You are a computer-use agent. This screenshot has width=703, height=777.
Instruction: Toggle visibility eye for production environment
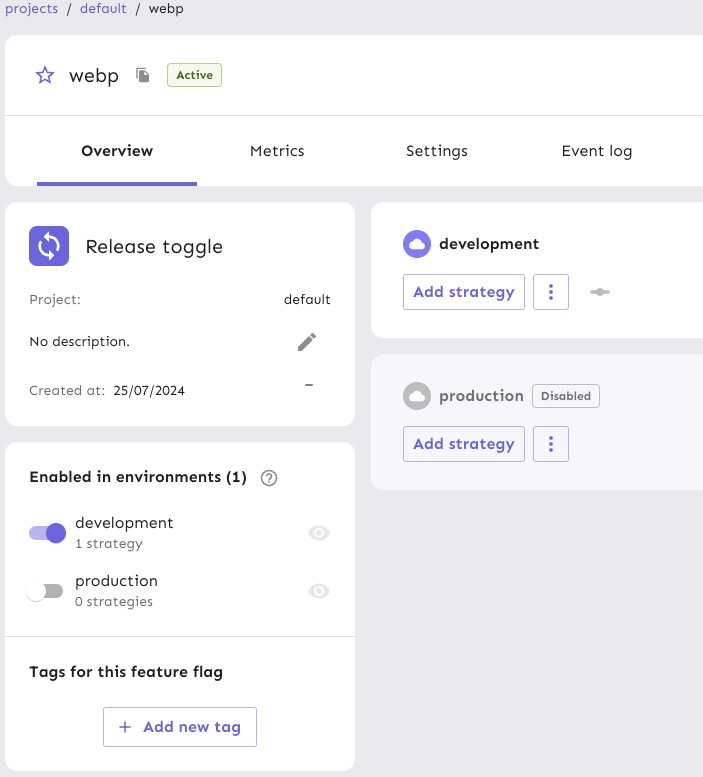click(319, 591)
